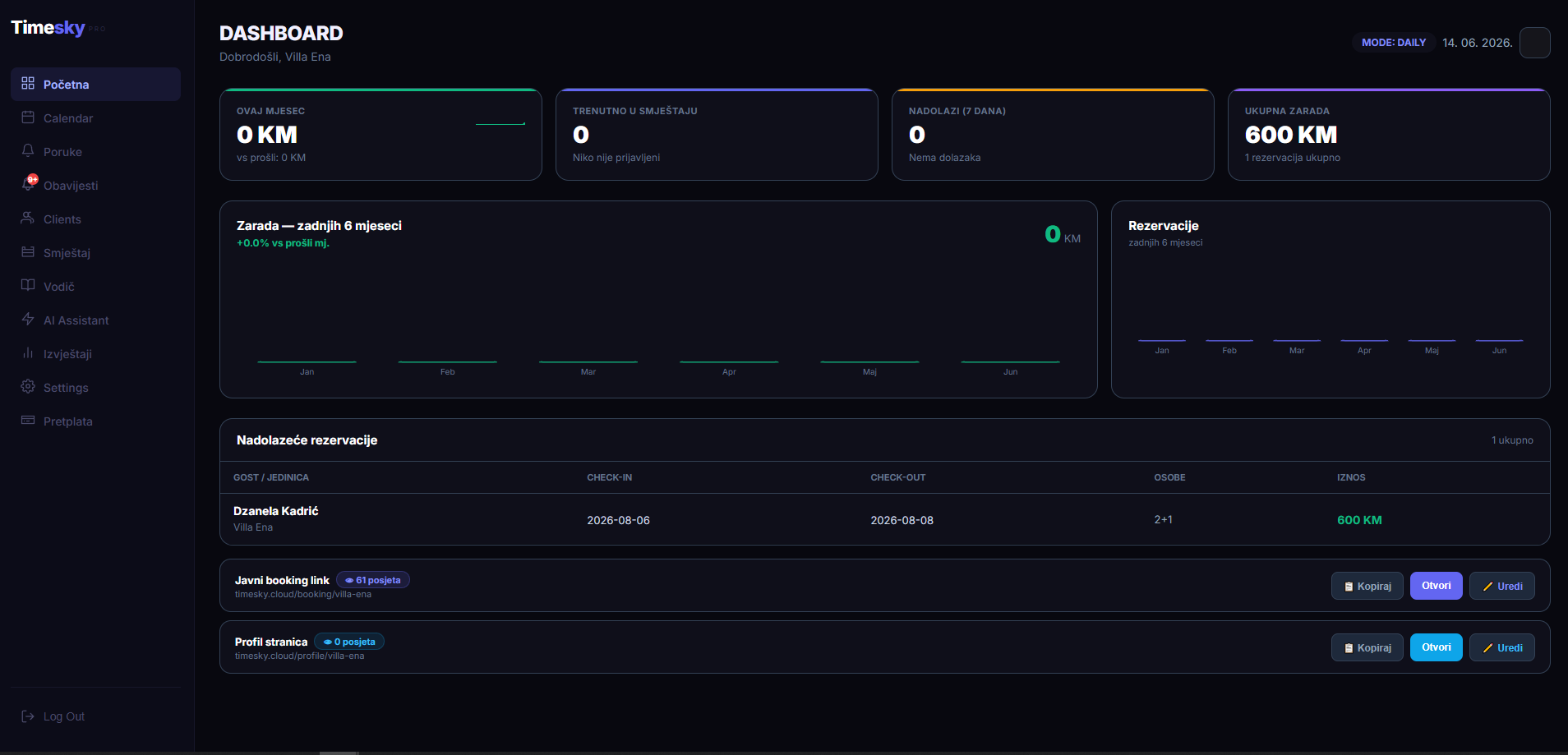Viewport: 1568px width, 755px height.
Task: Open Pretplata subscription page
Action: coord(95,421)
